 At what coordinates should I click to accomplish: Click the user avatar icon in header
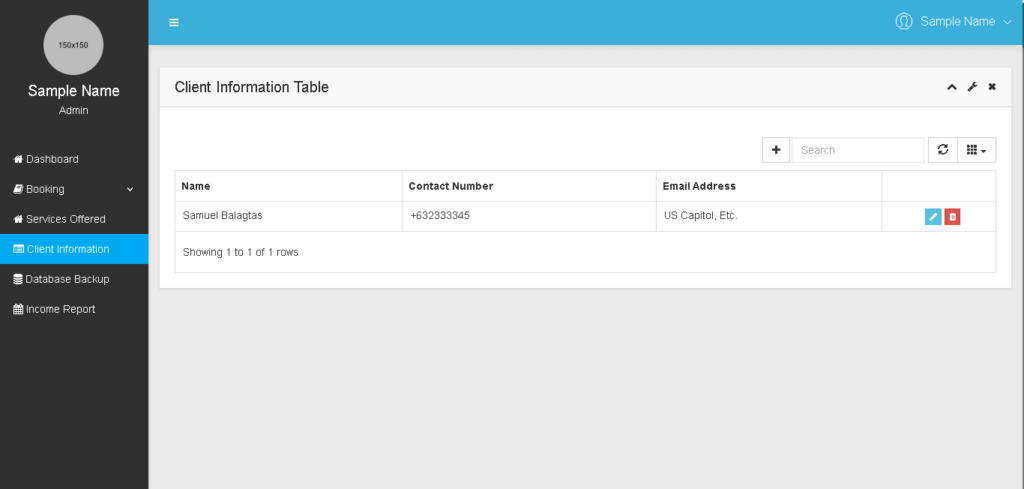coord(904,22)
